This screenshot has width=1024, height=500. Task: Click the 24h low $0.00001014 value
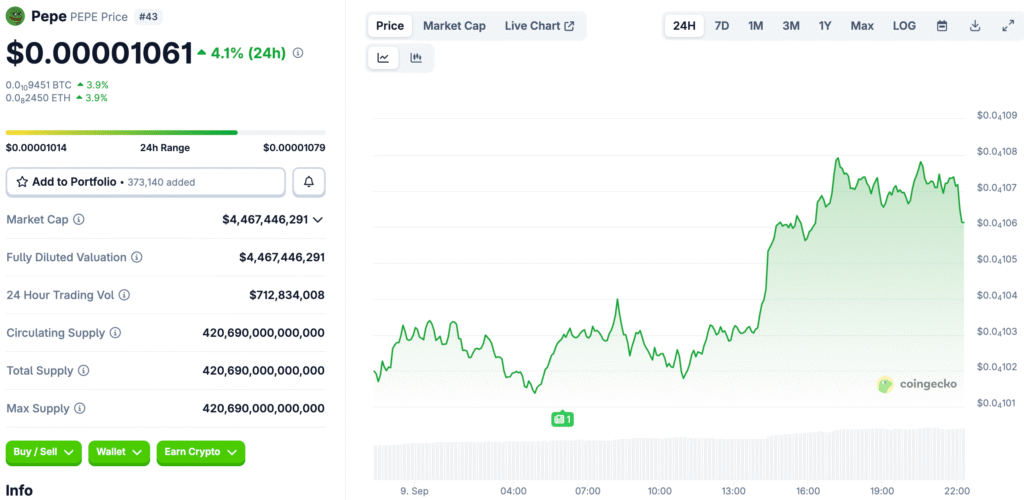click(x=36, y=148)
